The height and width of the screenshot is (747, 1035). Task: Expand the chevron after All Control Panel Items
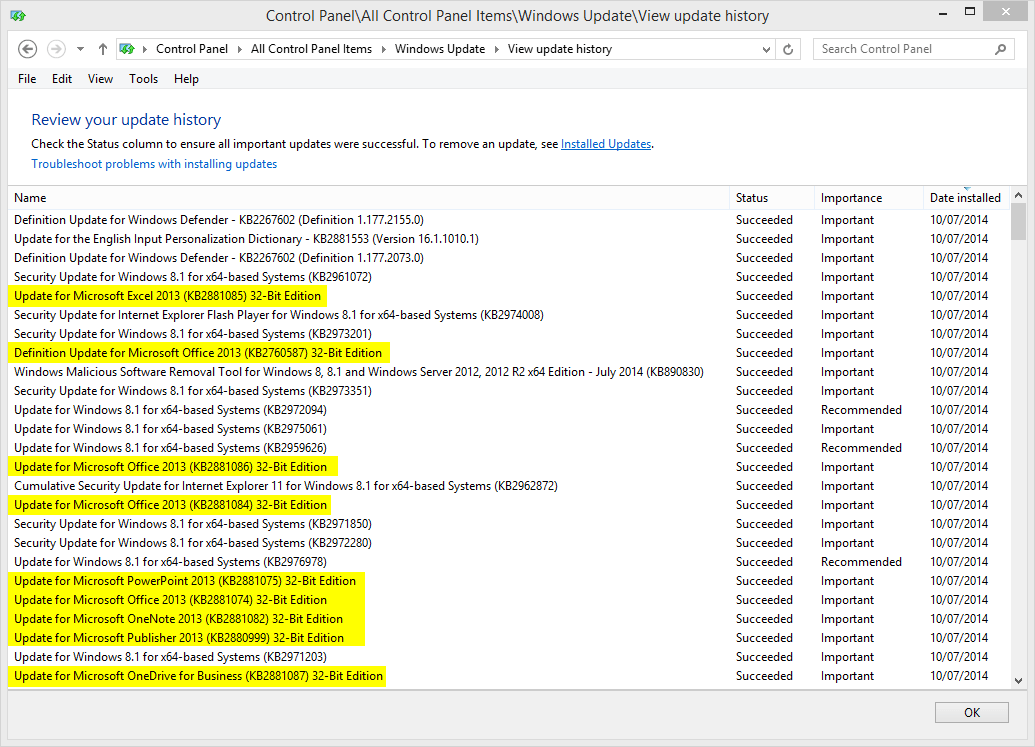click(384, 49)
